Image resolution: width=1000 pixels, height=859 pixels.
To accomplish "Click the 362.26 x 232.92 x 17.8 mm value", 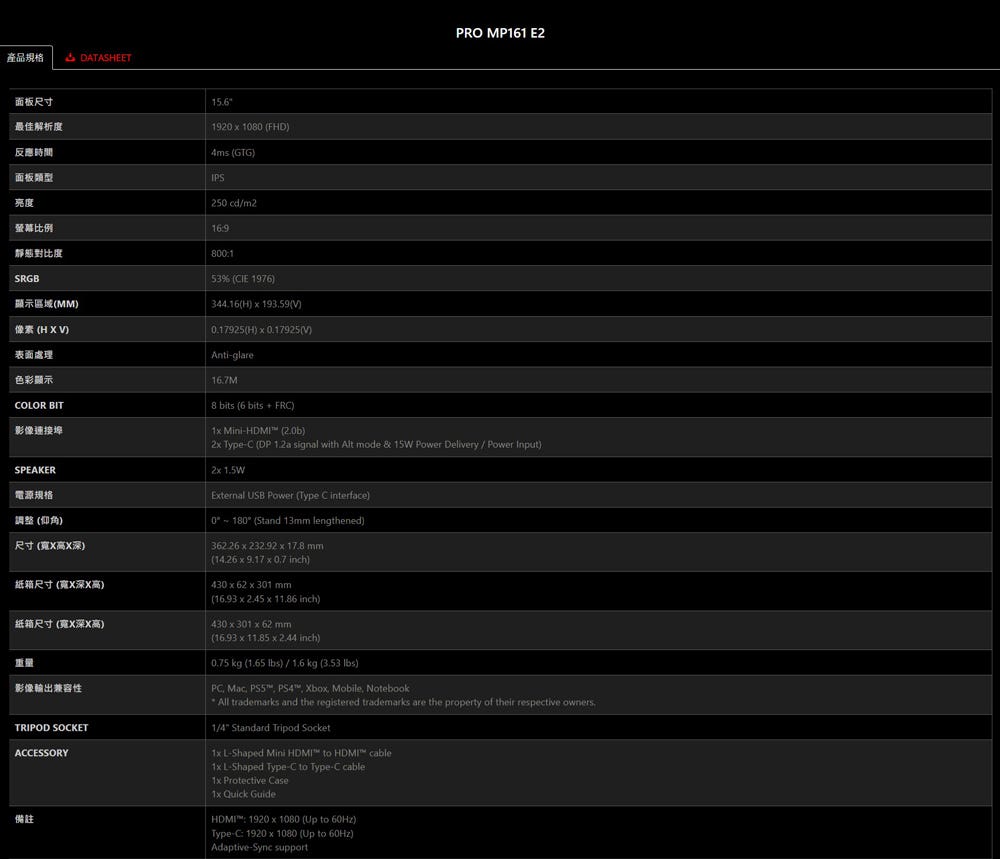I will coord(267,546).
